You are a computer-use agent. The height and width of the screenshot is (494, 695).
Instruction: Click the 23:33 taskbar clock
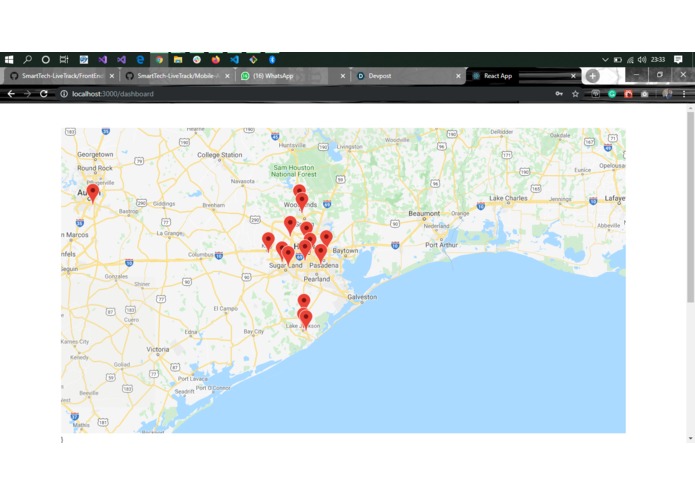coord(658,59)
